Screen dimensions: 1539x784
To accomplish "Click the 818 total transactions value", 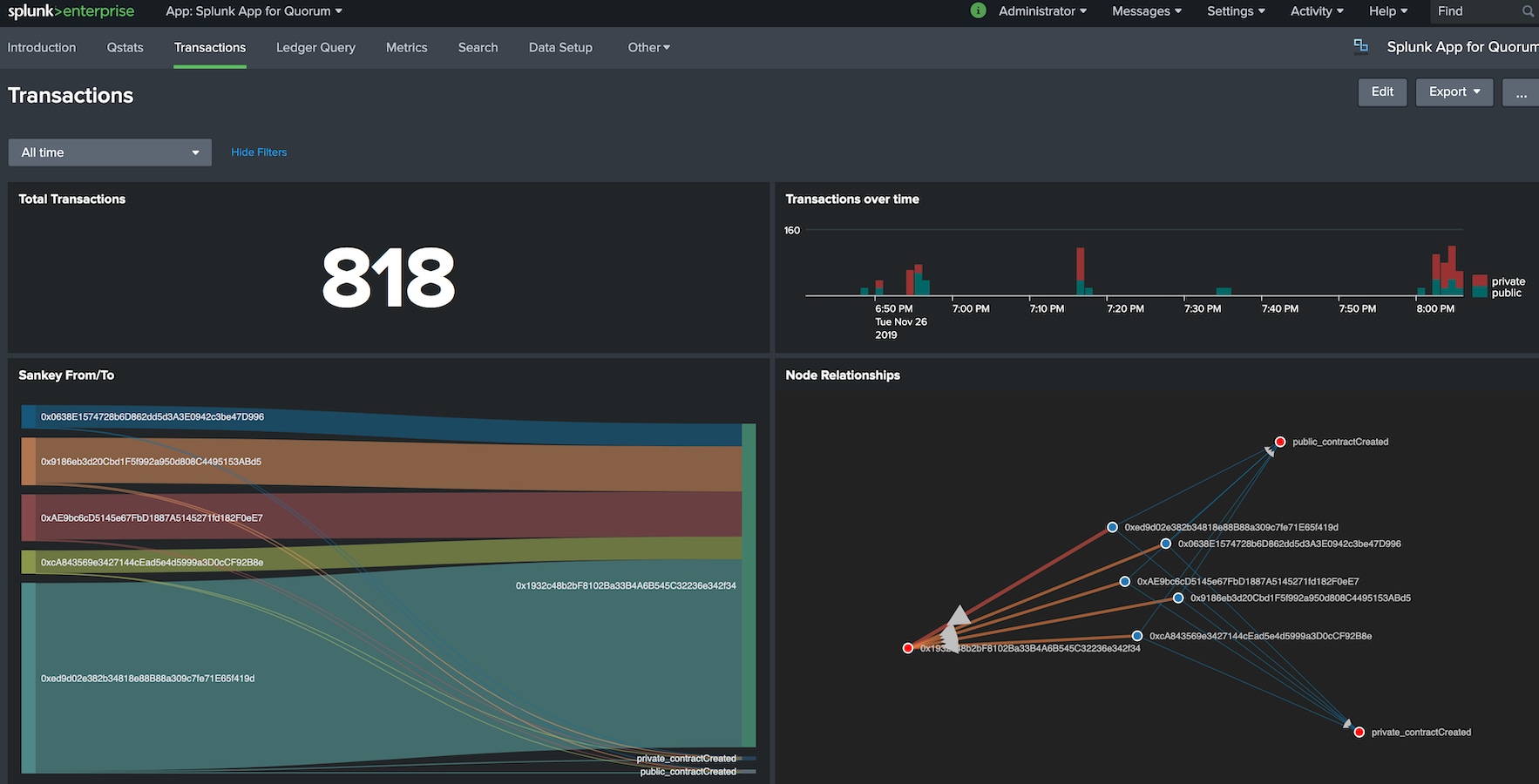I will pos(389,277).
